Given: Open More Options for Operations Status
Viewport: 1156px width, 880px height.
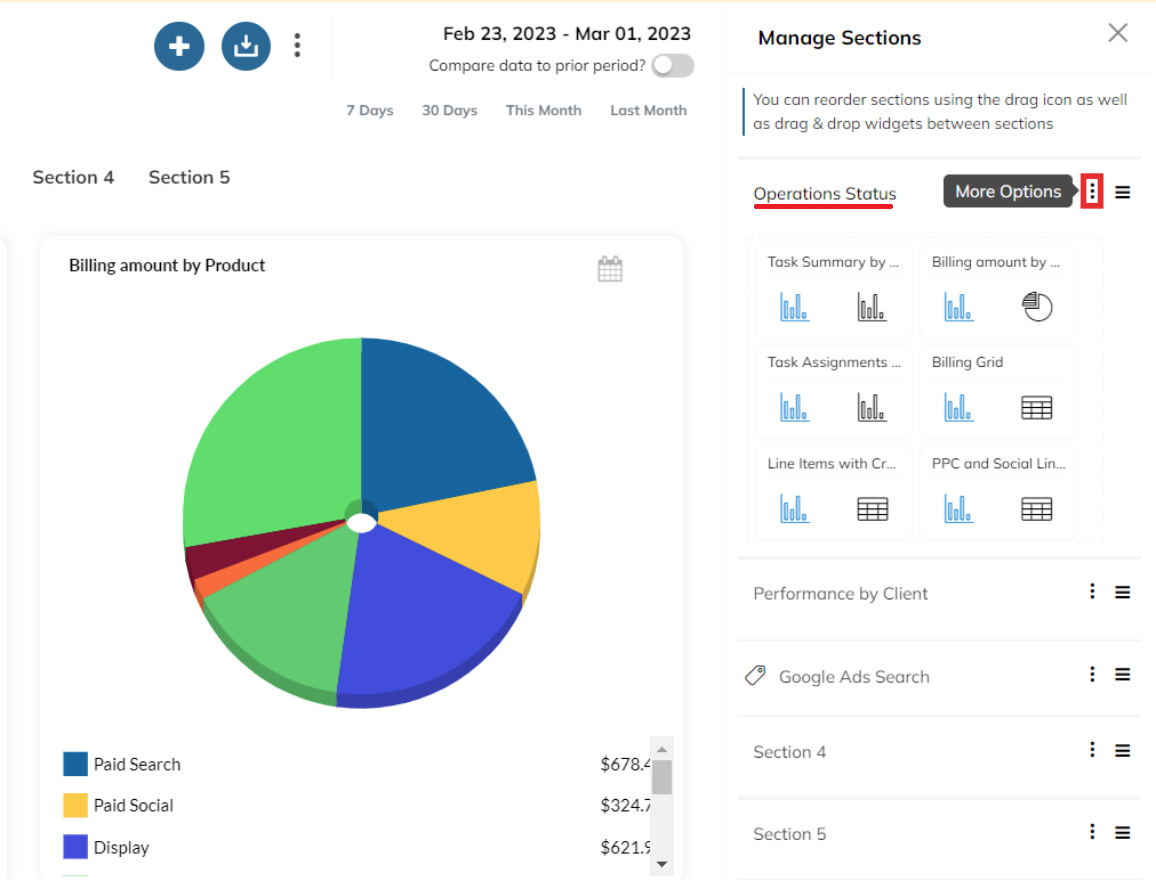Looking at the screenshot, I should [1092, 192].
